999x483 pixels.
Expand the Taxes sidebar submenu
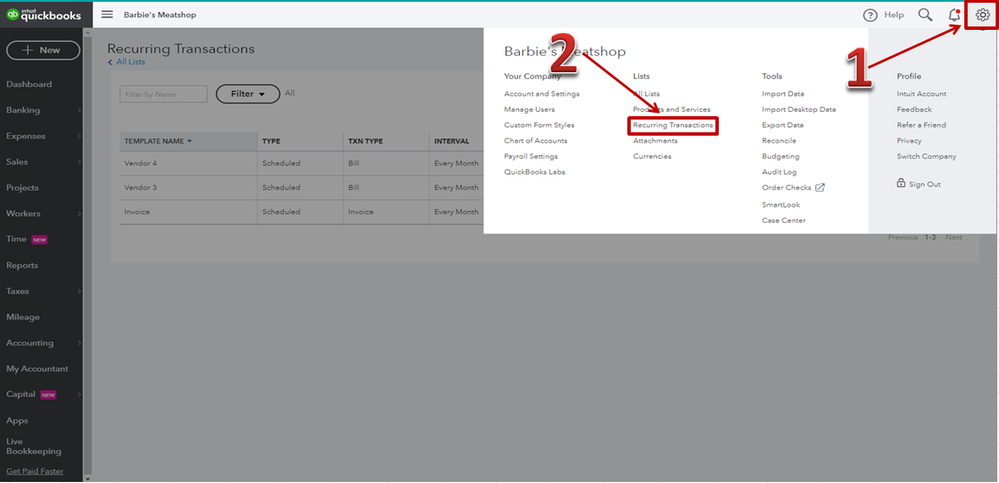pyautogui.click(x=80, y=291)
